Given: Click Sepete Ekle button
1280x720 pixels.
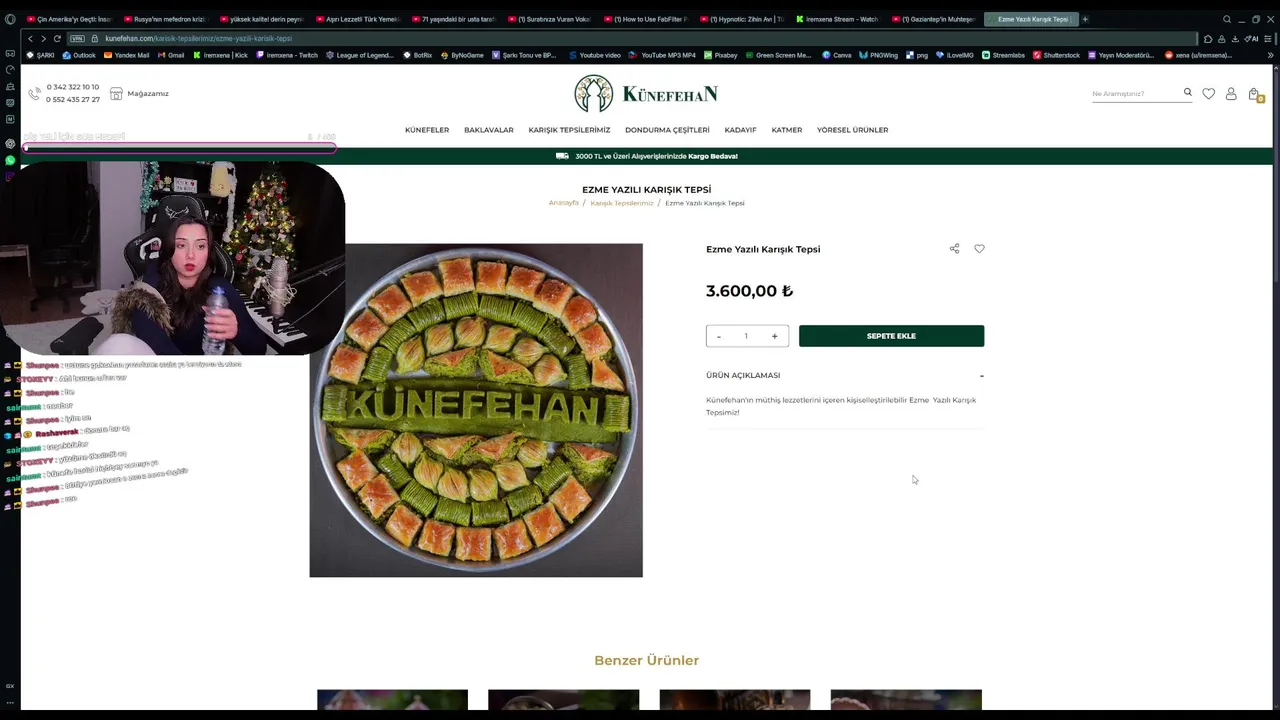Looking at the screenshot, I should 891,336.
